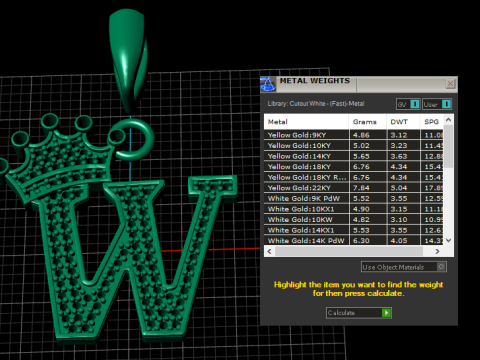Screen dimensions: 480x360
Task: Click the DWT column header
Action: [403, 122]
